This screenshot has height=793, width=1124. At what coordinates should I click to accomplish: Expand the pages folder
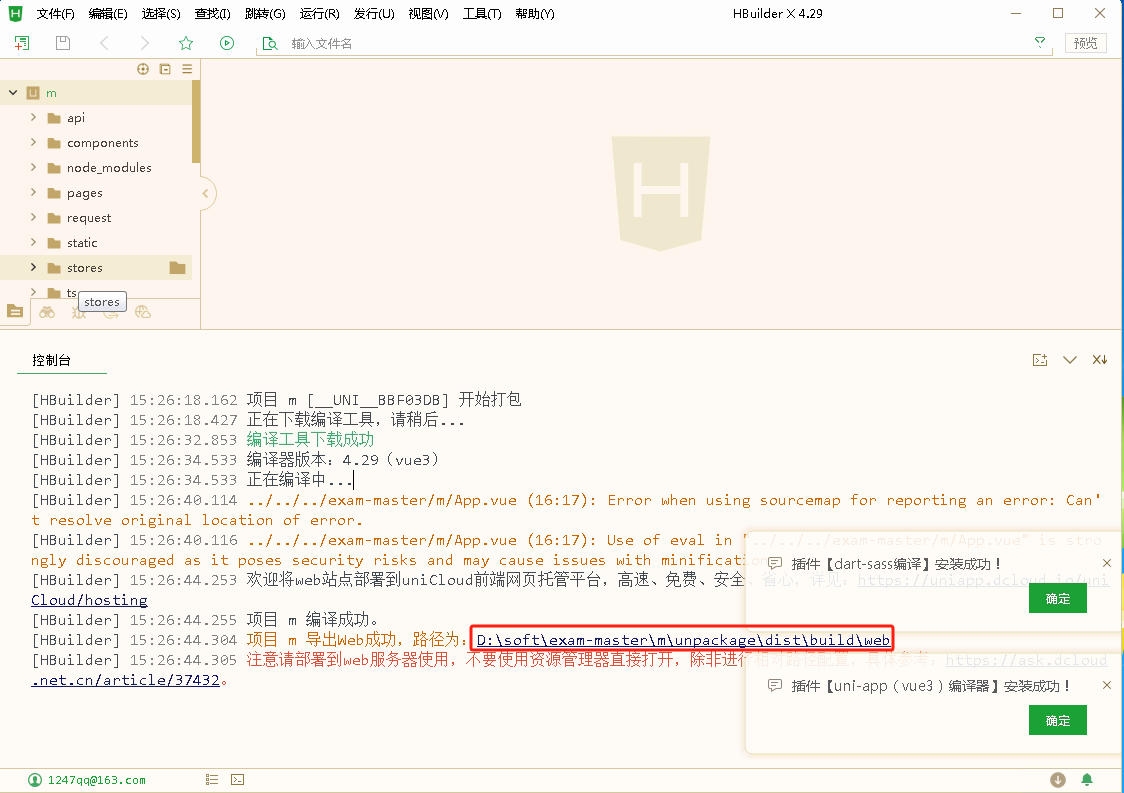(x=33, y=192)
